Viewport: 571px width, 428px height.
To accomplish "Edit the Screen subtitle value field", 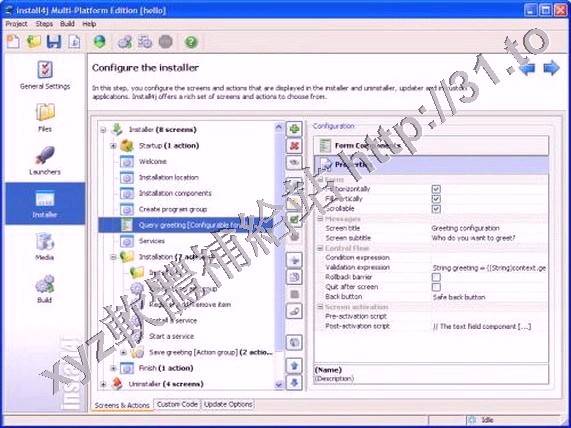I will click(489, 238).
